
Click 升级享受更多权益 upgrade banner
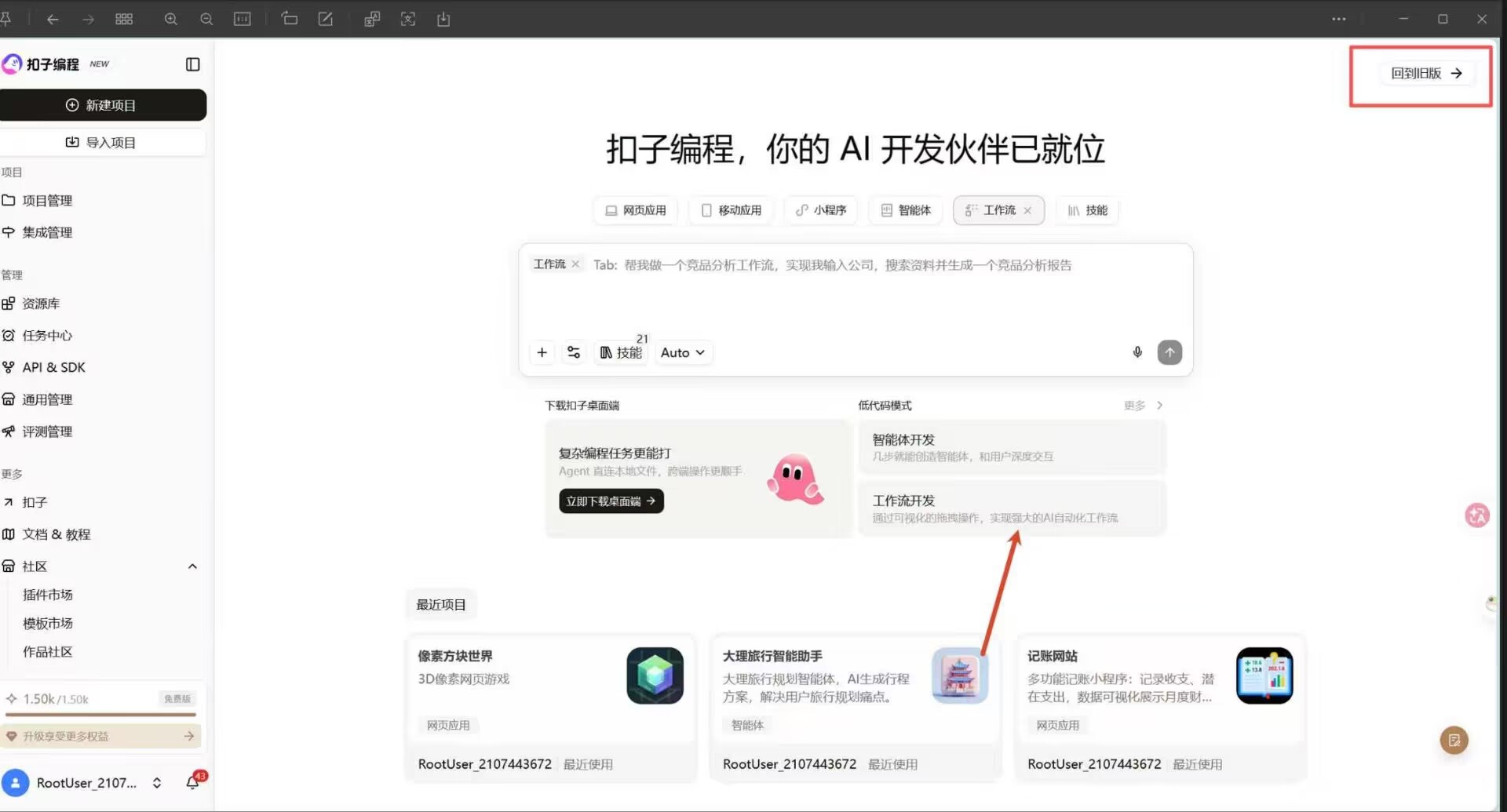coord(101,736)
